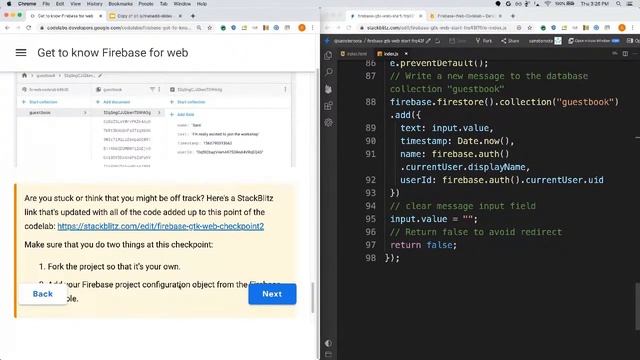
Task: Open the Chrome File menu
Action: coord(46,4)
